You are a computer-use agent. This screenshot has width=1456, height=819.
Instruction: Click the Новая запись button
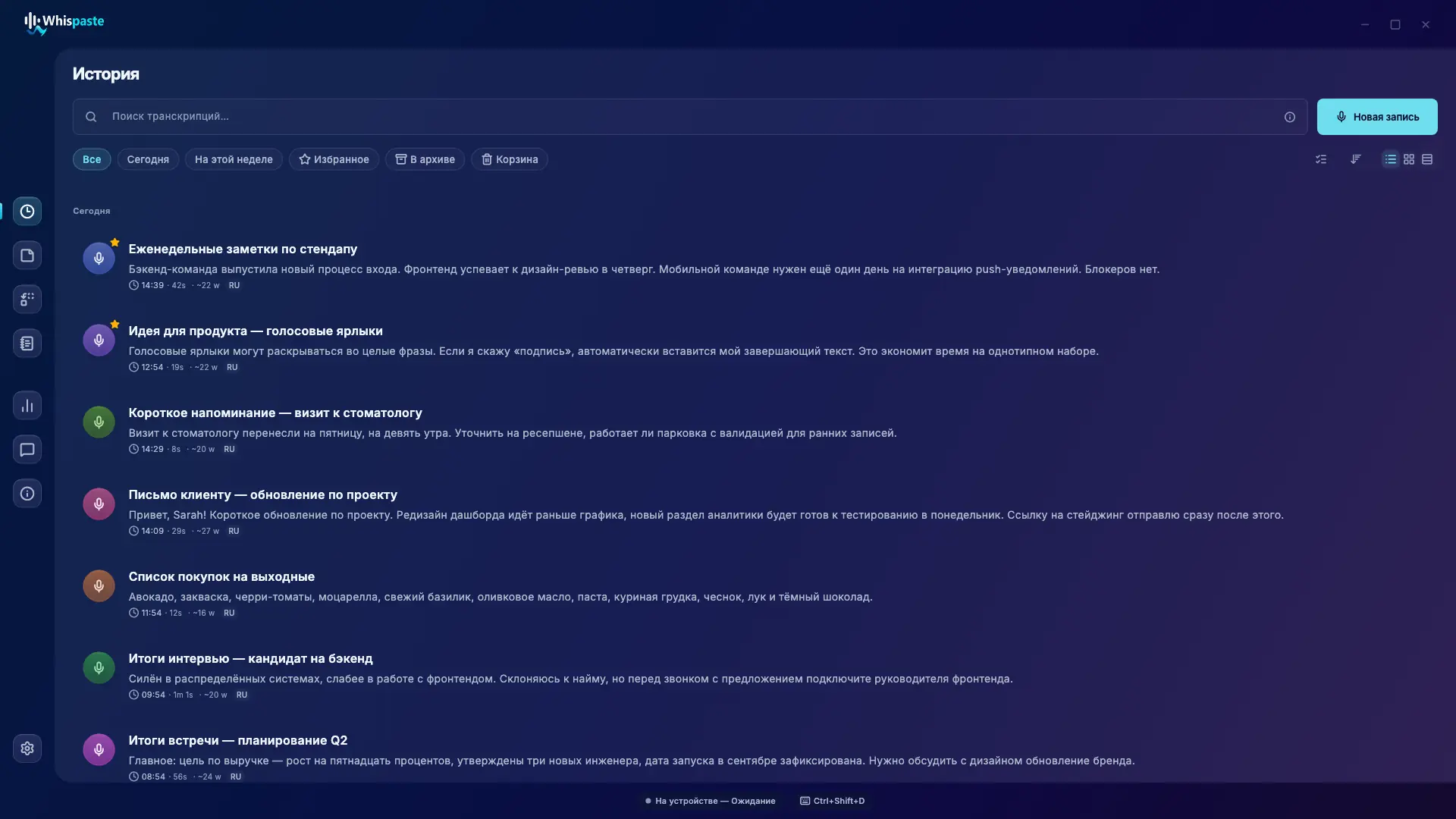pos(1377,117)
